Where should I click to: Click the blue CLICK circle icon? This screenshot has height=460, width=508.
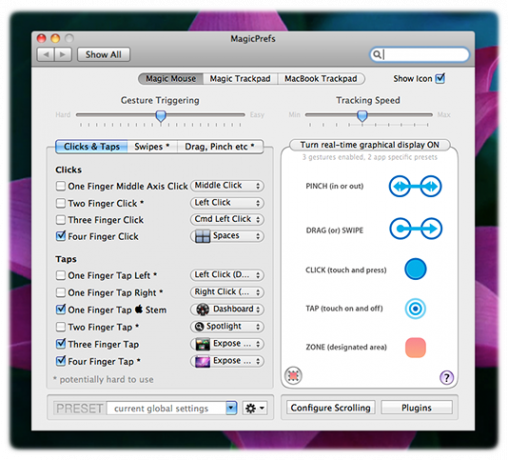coord(415,269)
